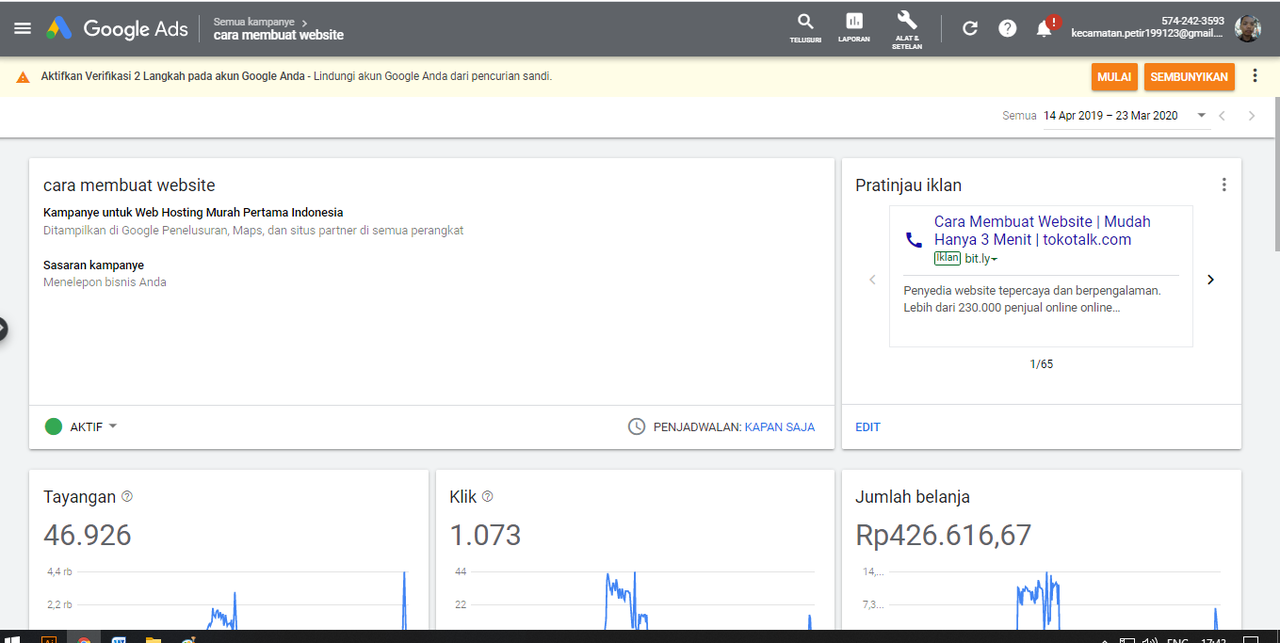Screen dimensions: 1280x643
Task: Open Alat & Setelan wrench menu
Action: (x=906, y=29)
